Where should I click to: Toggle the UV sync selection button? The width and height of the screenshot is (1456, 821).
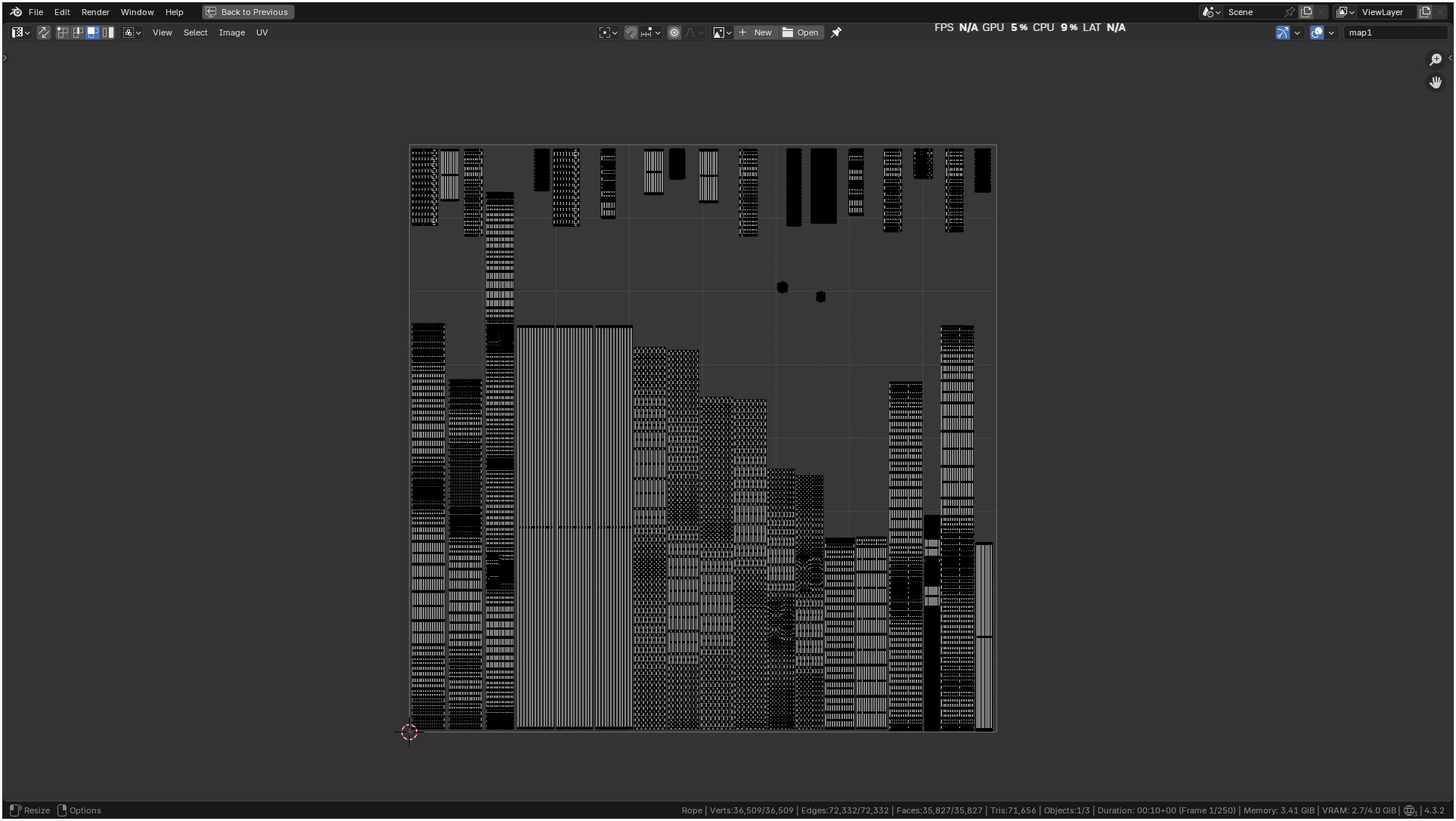tap(44, 33)
